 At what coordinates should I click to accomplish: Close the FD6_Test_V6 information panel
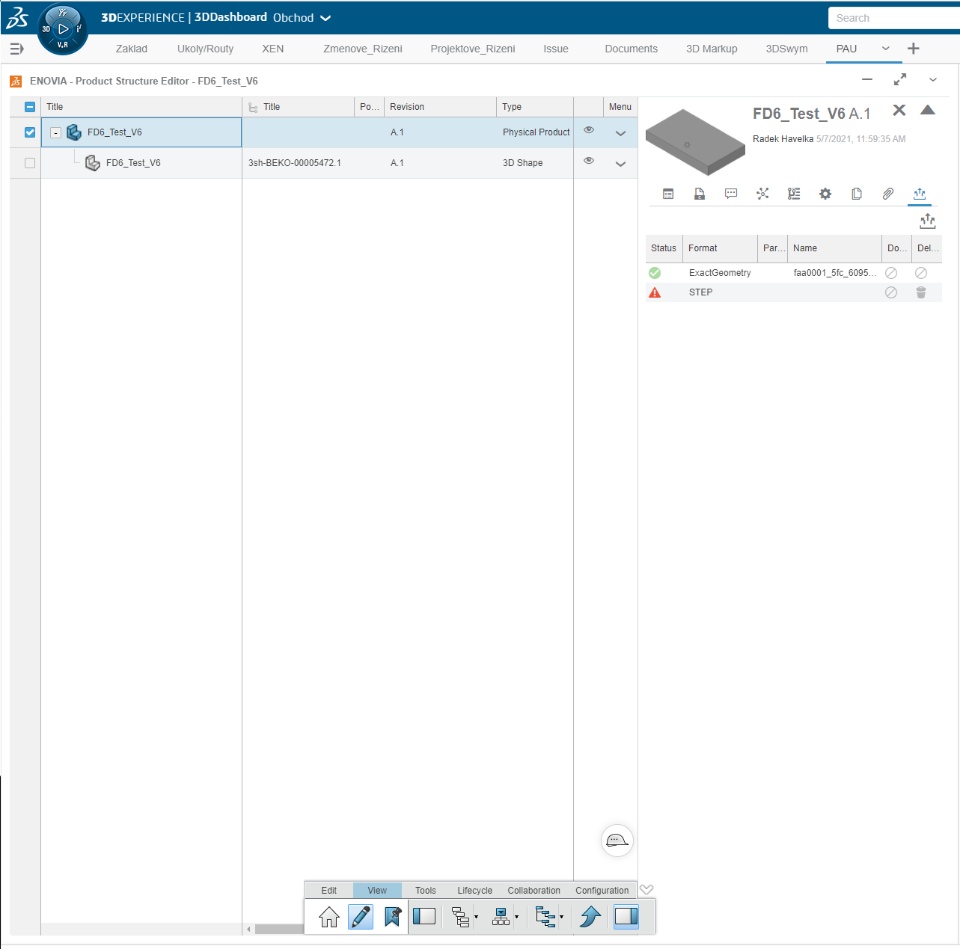pyautogui.click(x=899, y=110)
